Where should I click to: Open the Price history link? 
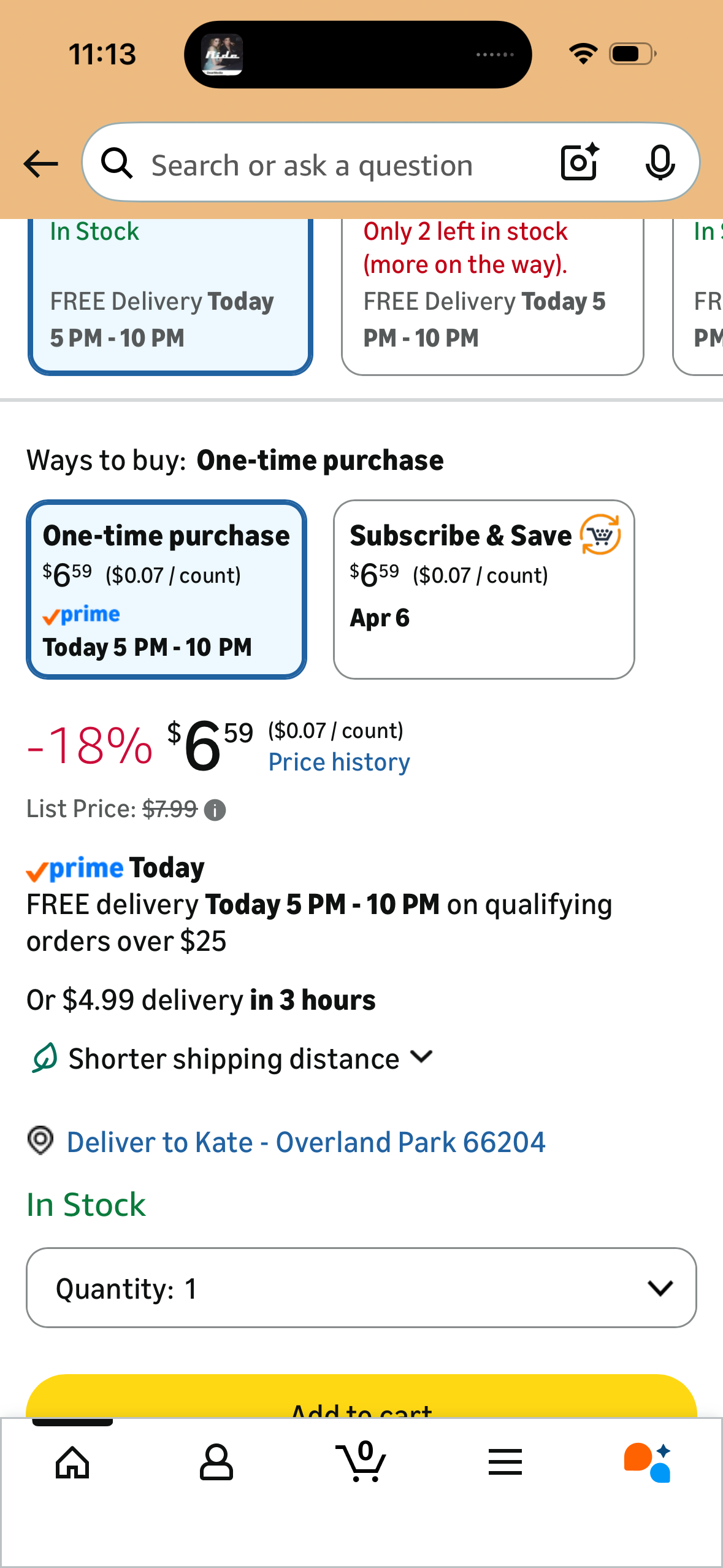click(339, 763)
